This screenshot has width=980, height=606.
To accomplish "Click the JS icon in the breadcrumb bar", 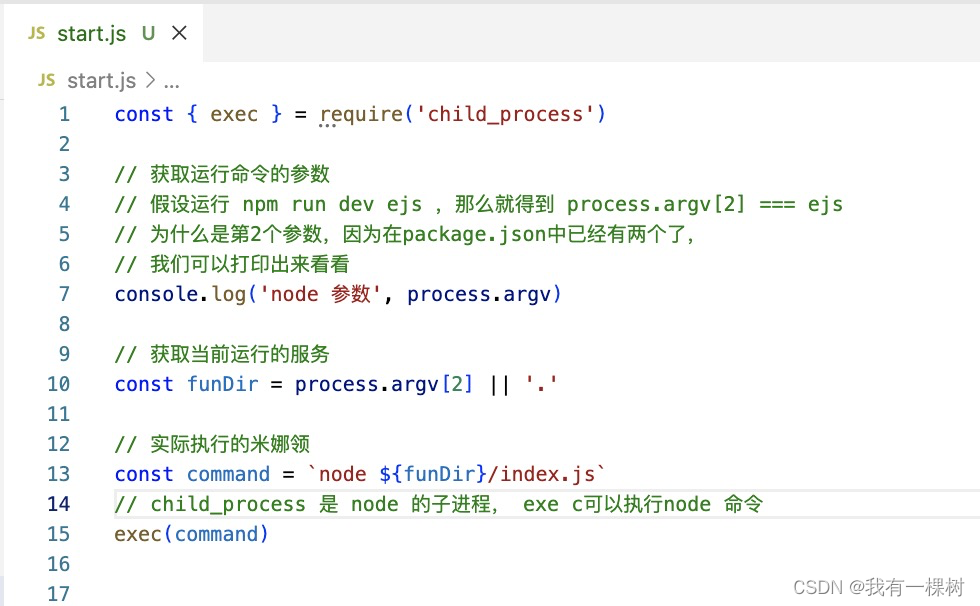I will click(x=45, y=80).
